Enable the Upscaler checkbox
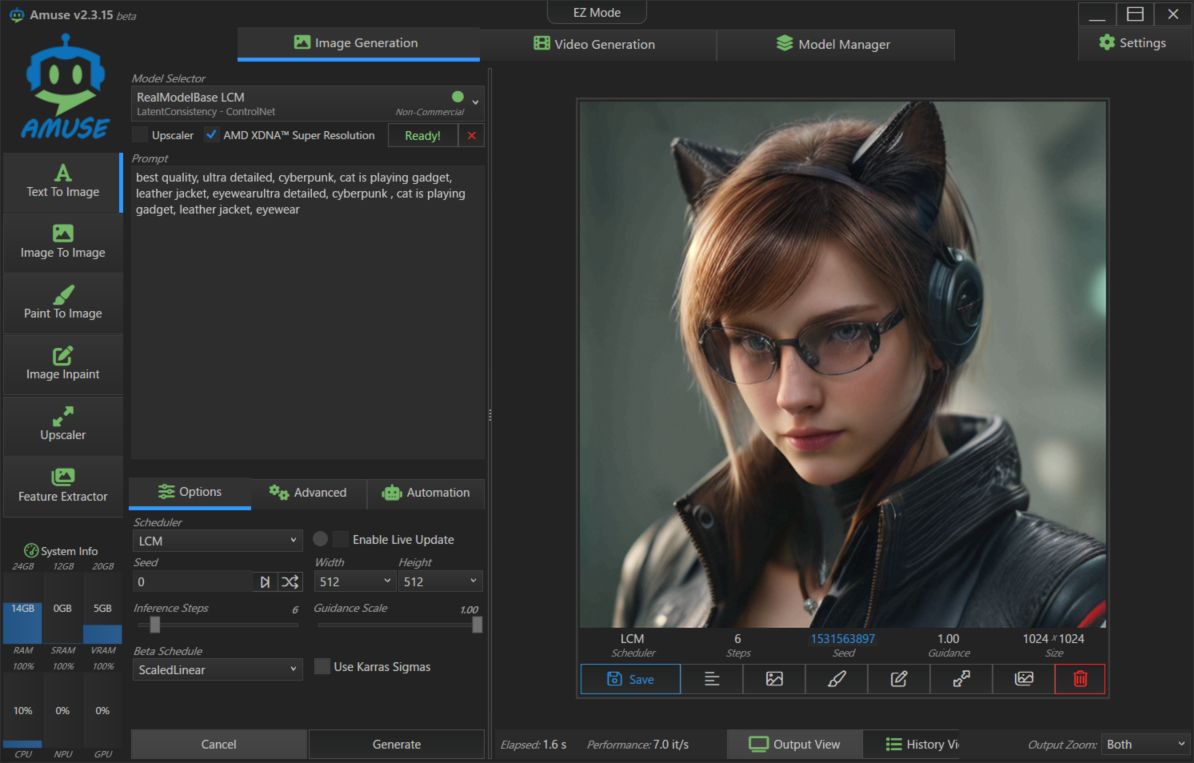The image size is (1194, 763). click(x=141, y=135)
